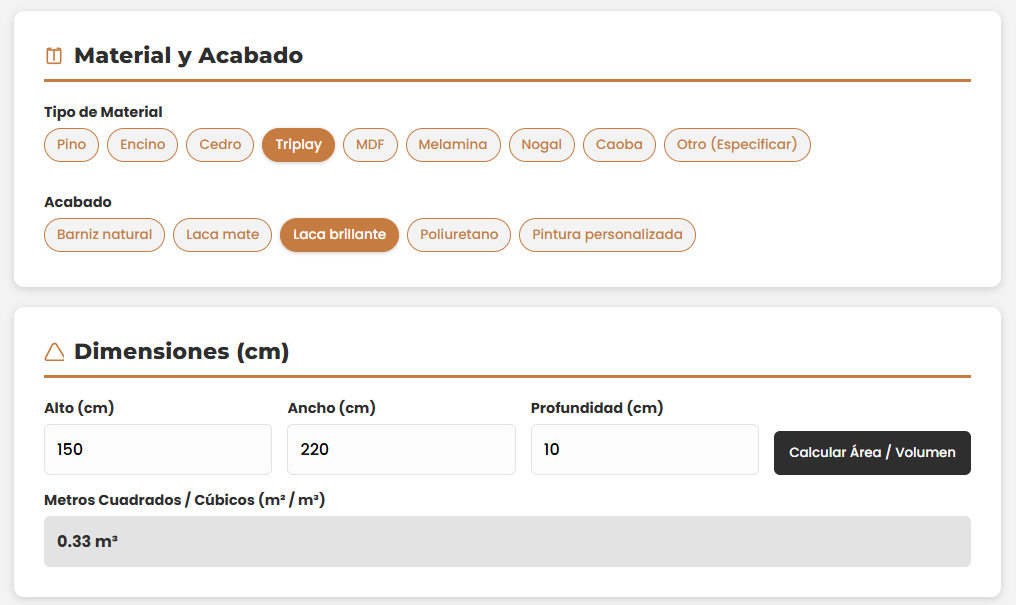1016x605 pixels.
Task: Pick Poliuretano as finish
Action: (459, 235)
